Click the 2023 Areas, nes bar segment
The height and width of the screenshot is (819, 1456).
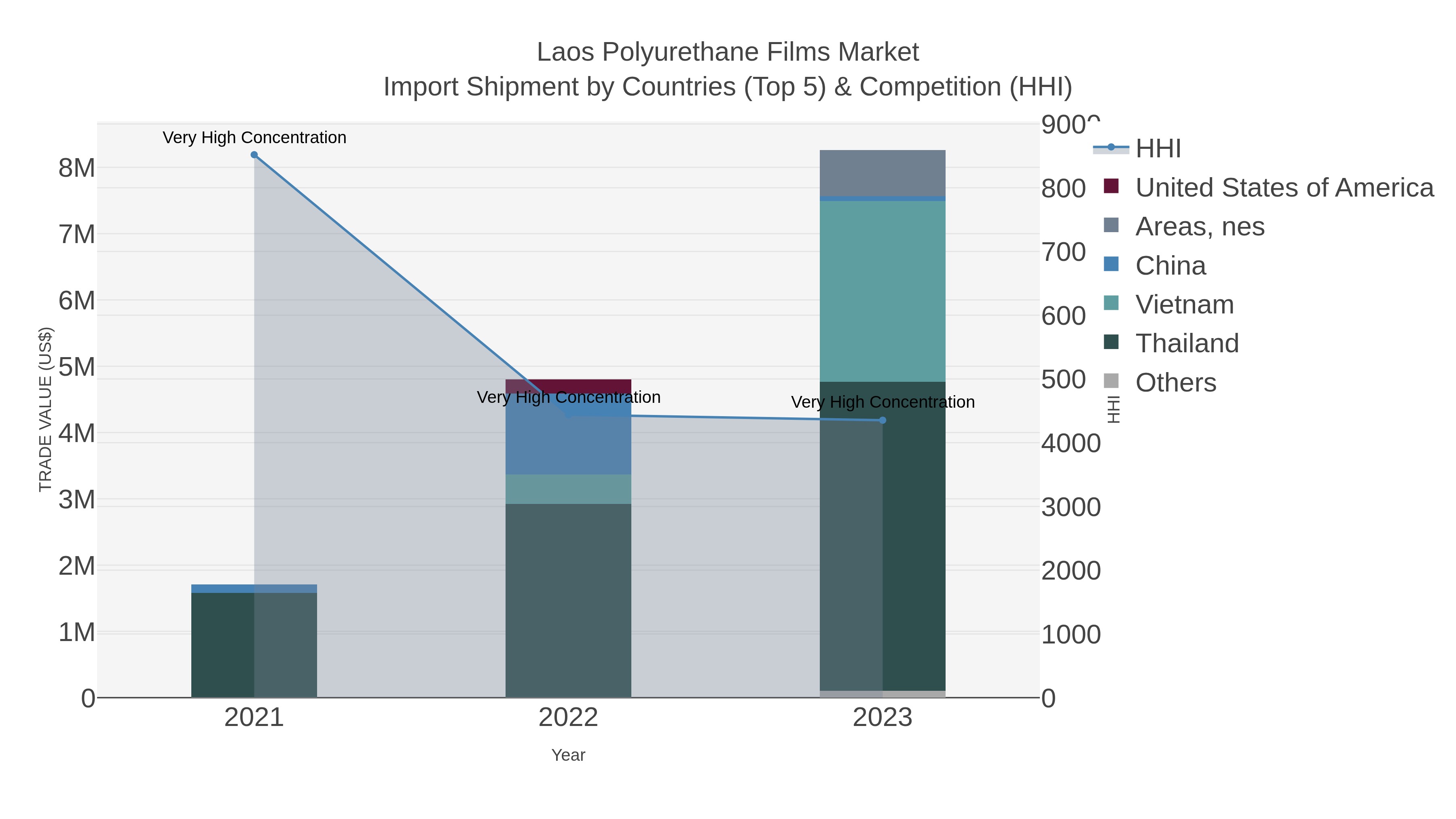click(883, 173)
